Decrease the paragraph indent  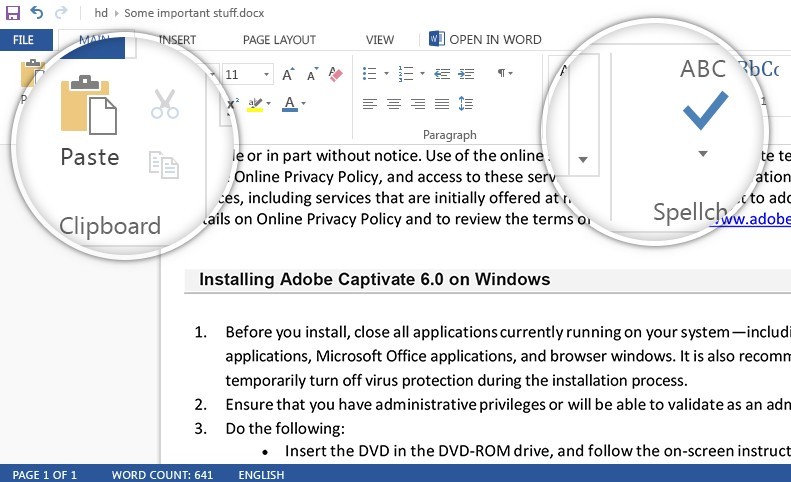point(442,74)
